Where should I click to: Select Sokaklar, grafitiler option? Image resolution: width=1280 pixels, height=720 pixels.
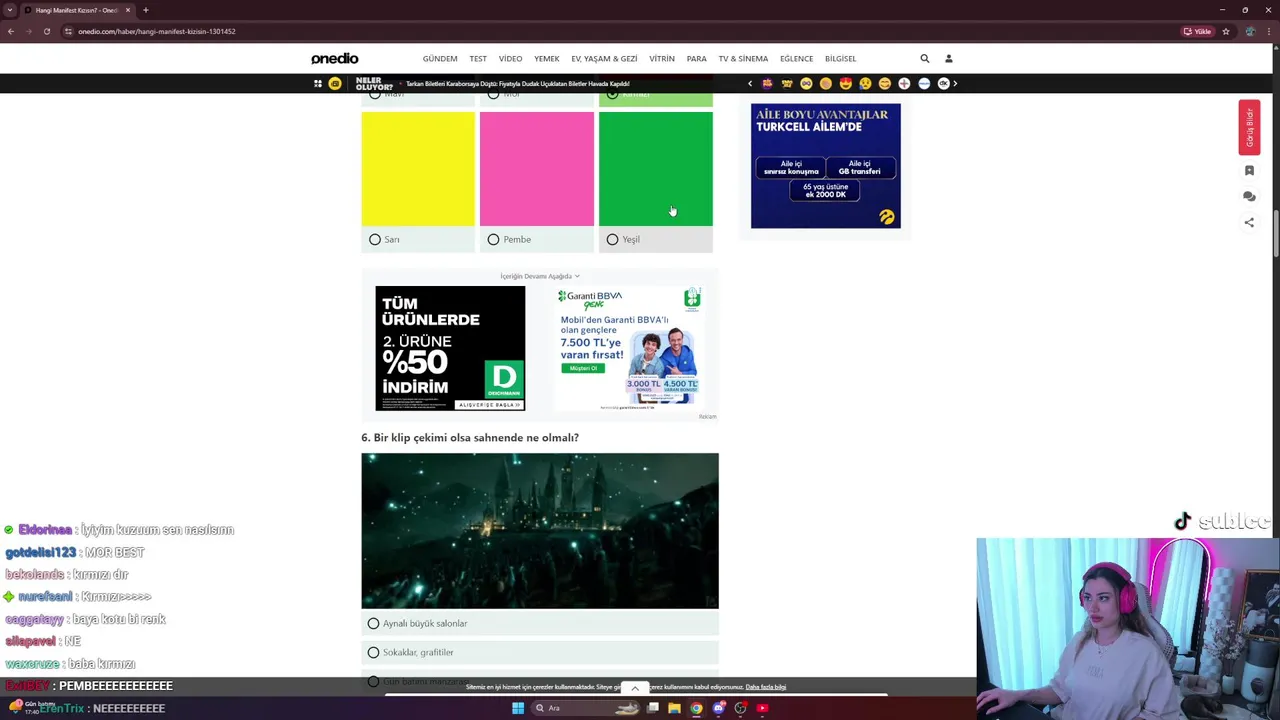540,652
